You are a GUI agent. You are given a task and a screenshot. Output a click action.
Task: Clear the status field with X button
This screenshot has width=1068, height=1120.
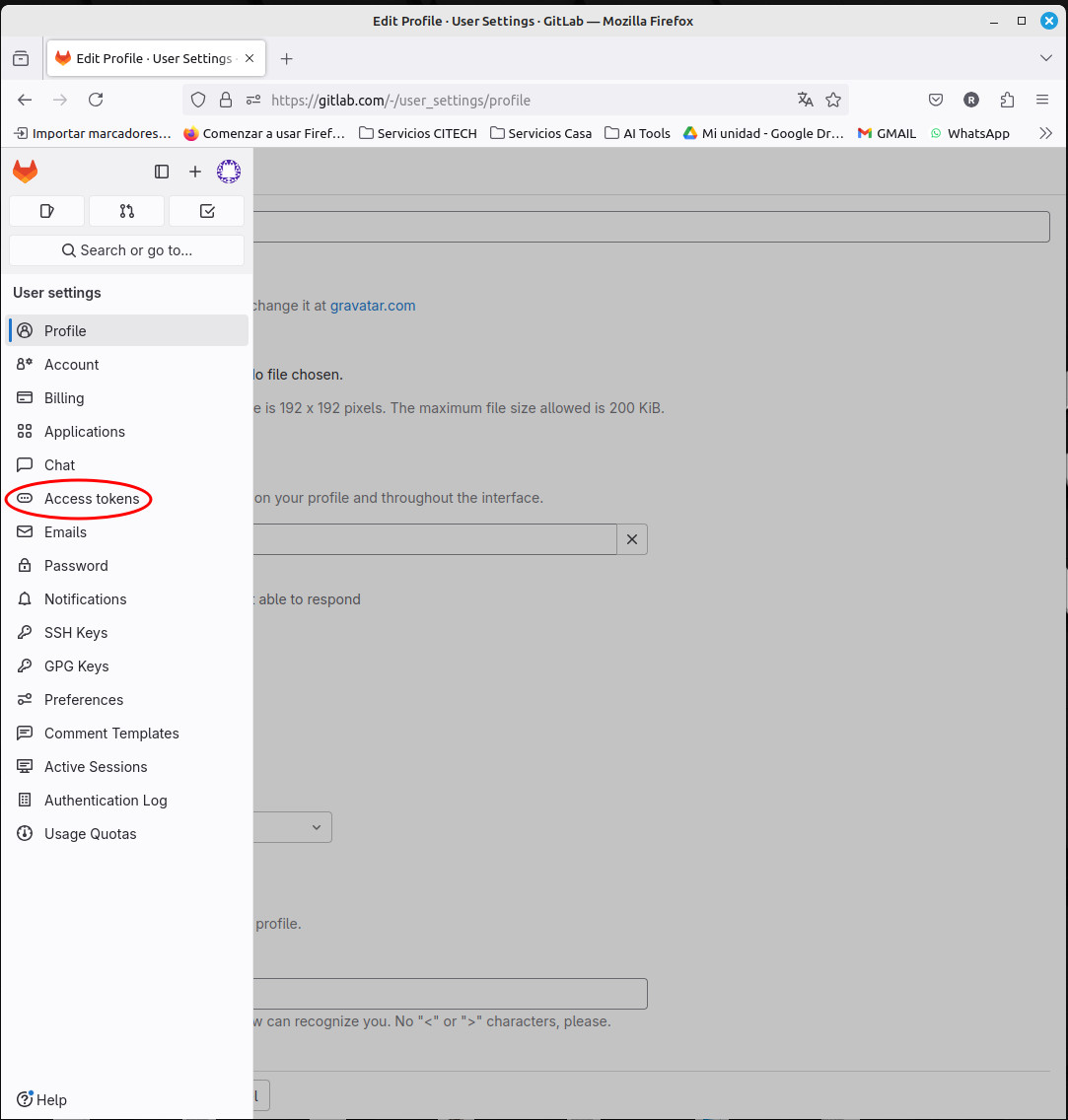coord(632,539)
